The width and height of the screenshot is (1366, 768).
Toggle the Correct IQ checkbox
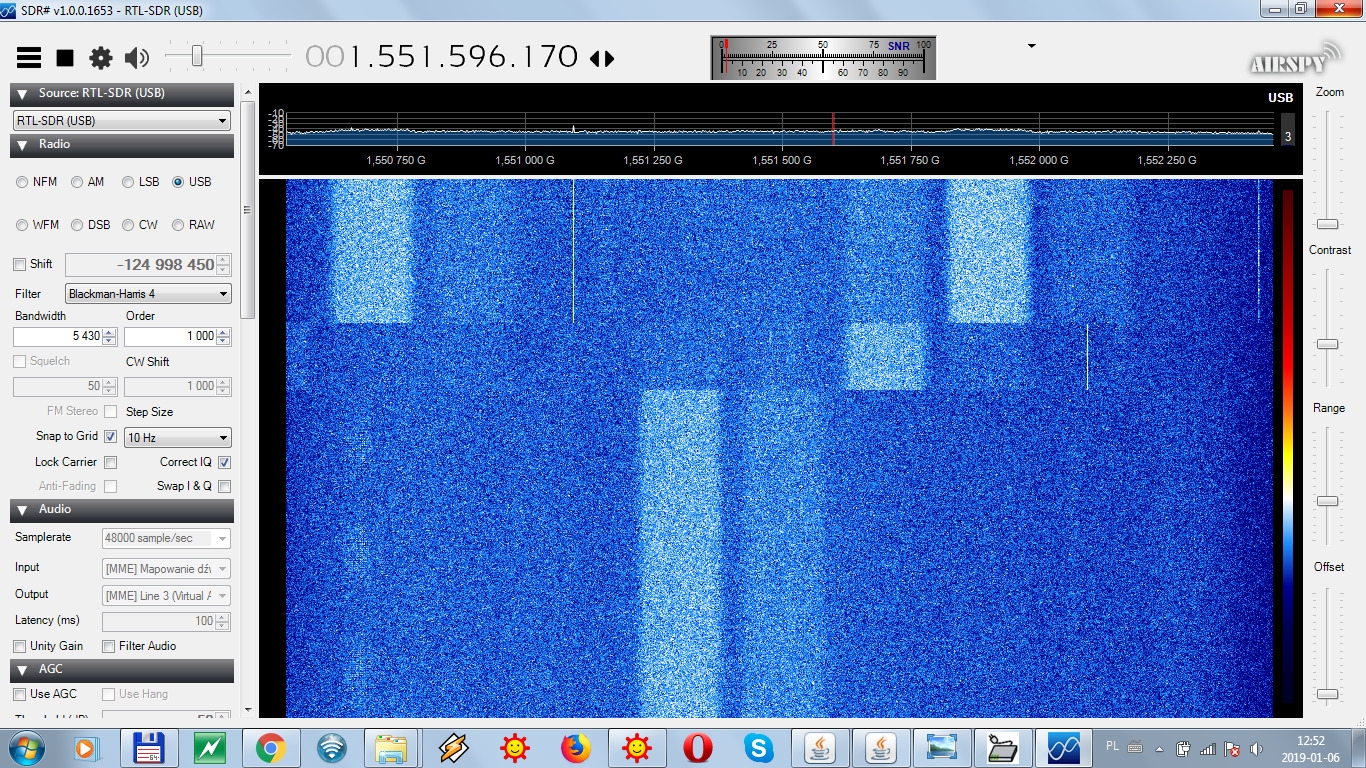(x=224, y=462)
